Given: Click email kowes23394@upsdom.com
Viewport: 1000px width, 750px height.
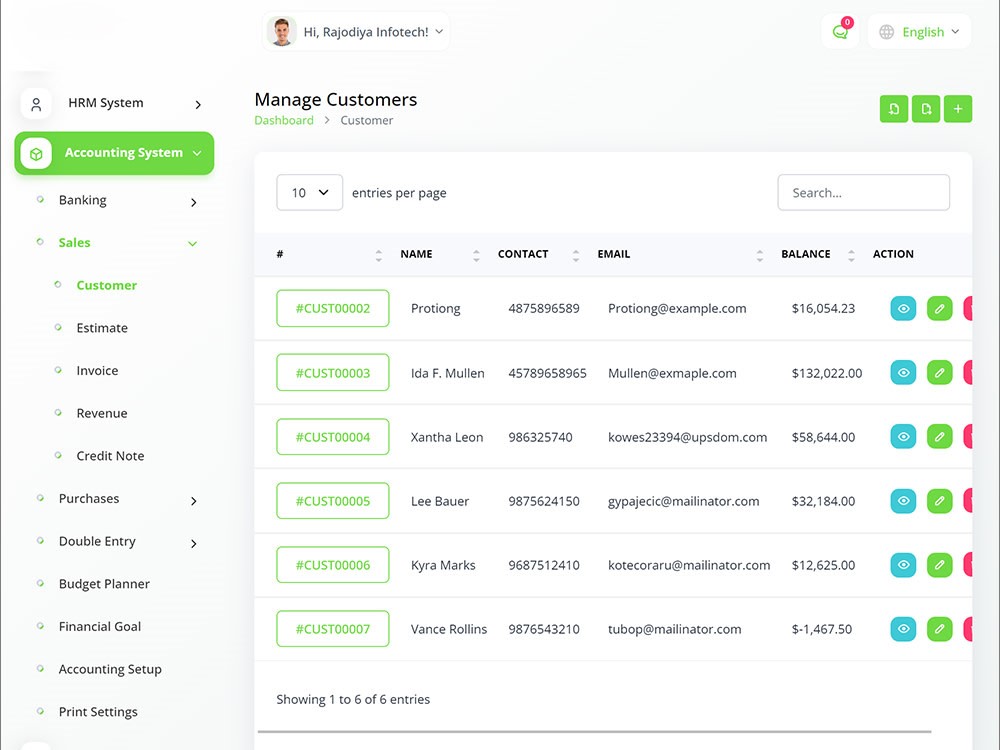Looking at the screenshot, I should tap(688, 437).
